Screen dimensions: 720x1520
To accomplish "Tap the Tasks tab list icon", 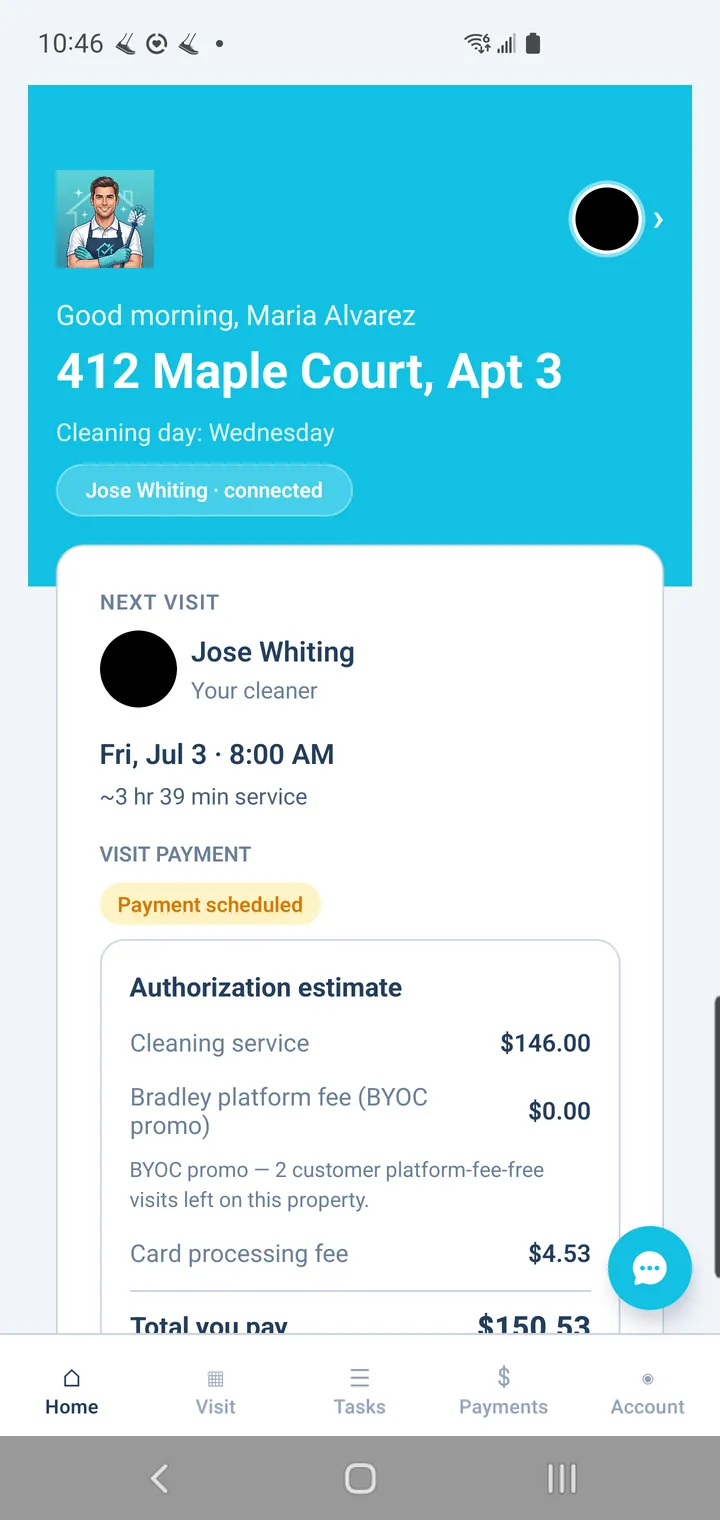I will tap(359, 1378).
